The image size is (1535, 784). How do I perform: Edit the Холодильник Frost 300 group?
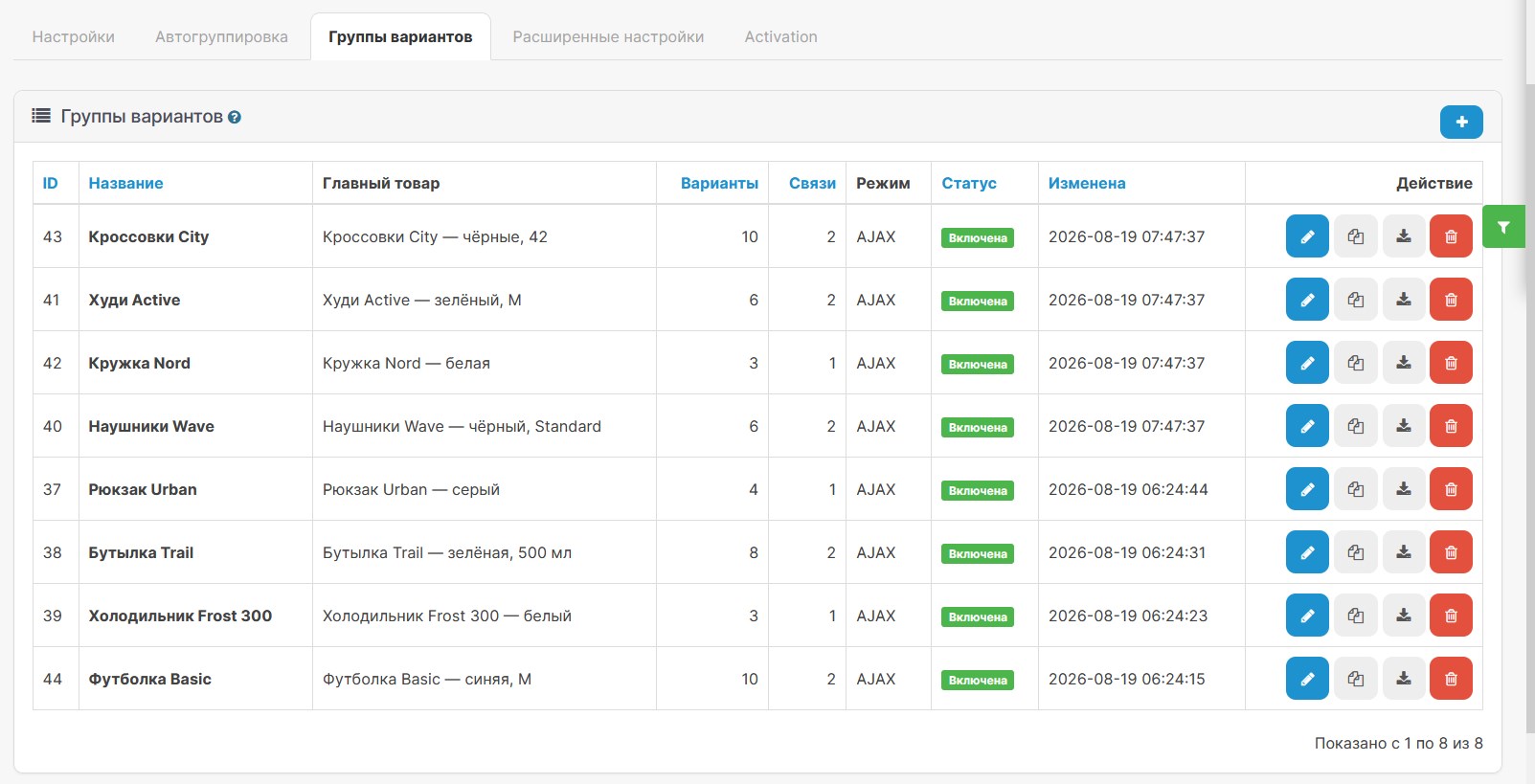click(1307, 616)
